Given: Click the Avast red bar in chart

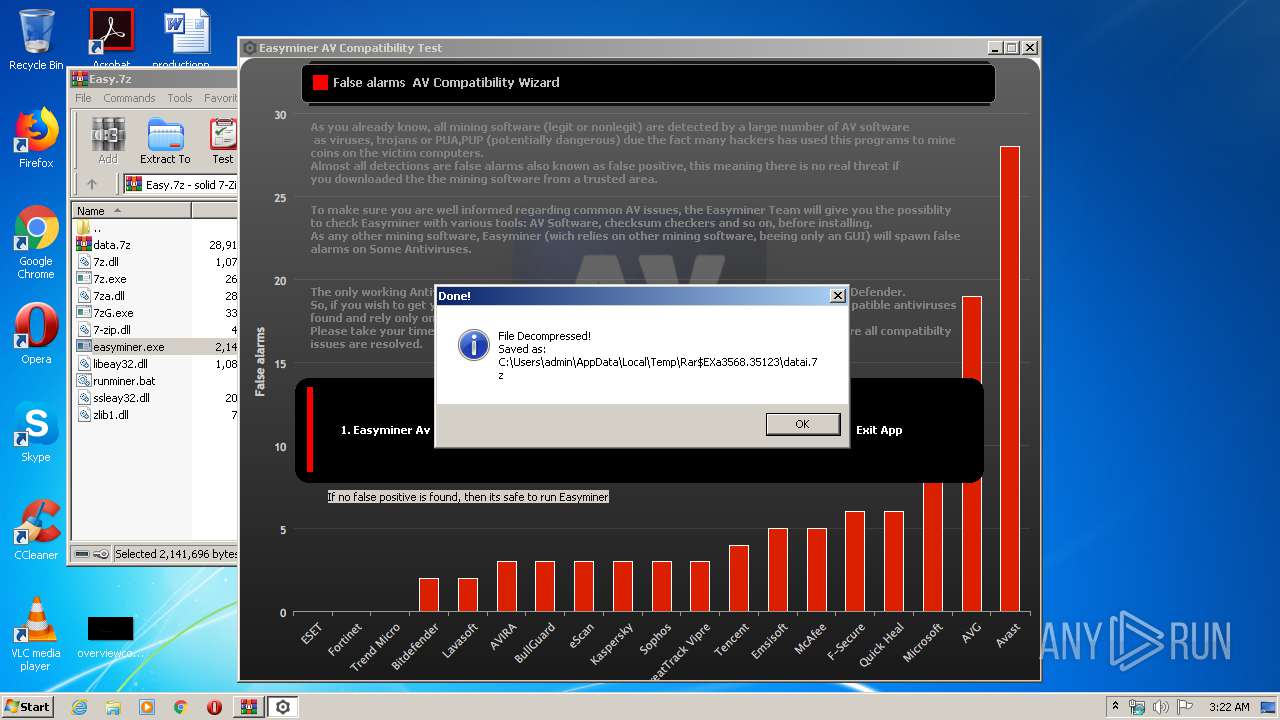Looking at the screenshot, I should (1010, 379).
